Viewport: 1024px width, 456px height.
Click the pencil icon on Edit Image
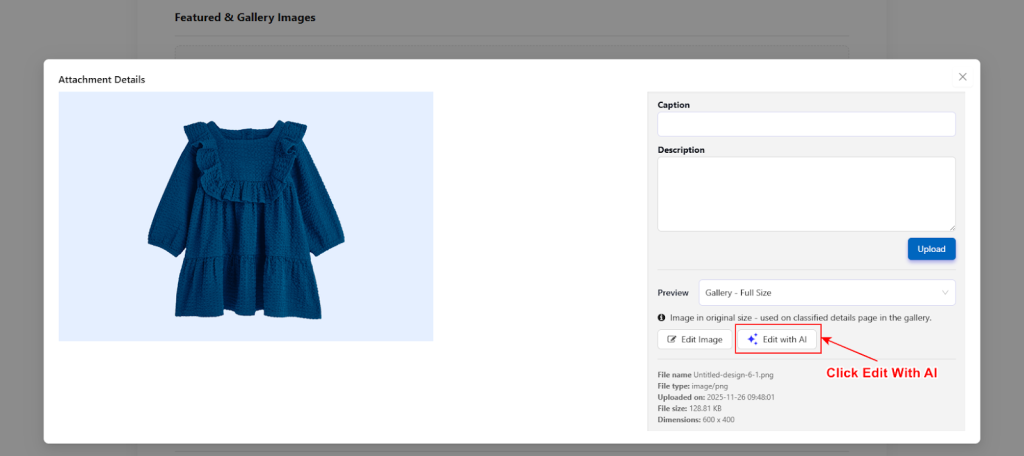tap(671, 340)
